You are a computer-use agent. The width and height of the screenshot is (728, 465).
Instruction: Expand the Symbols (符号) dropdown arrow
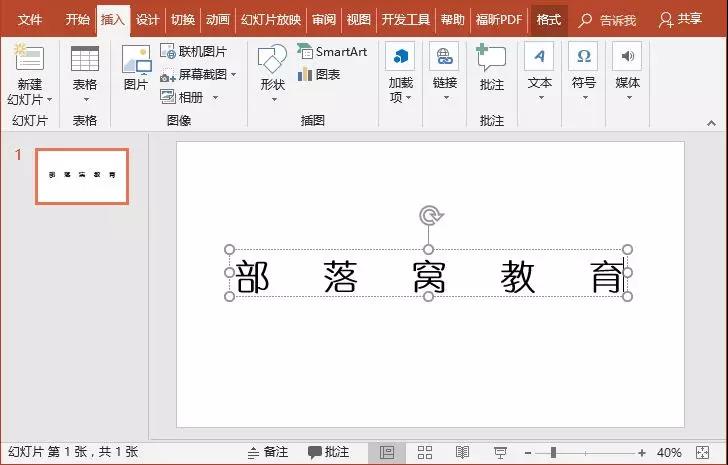(x=585, y=98)
